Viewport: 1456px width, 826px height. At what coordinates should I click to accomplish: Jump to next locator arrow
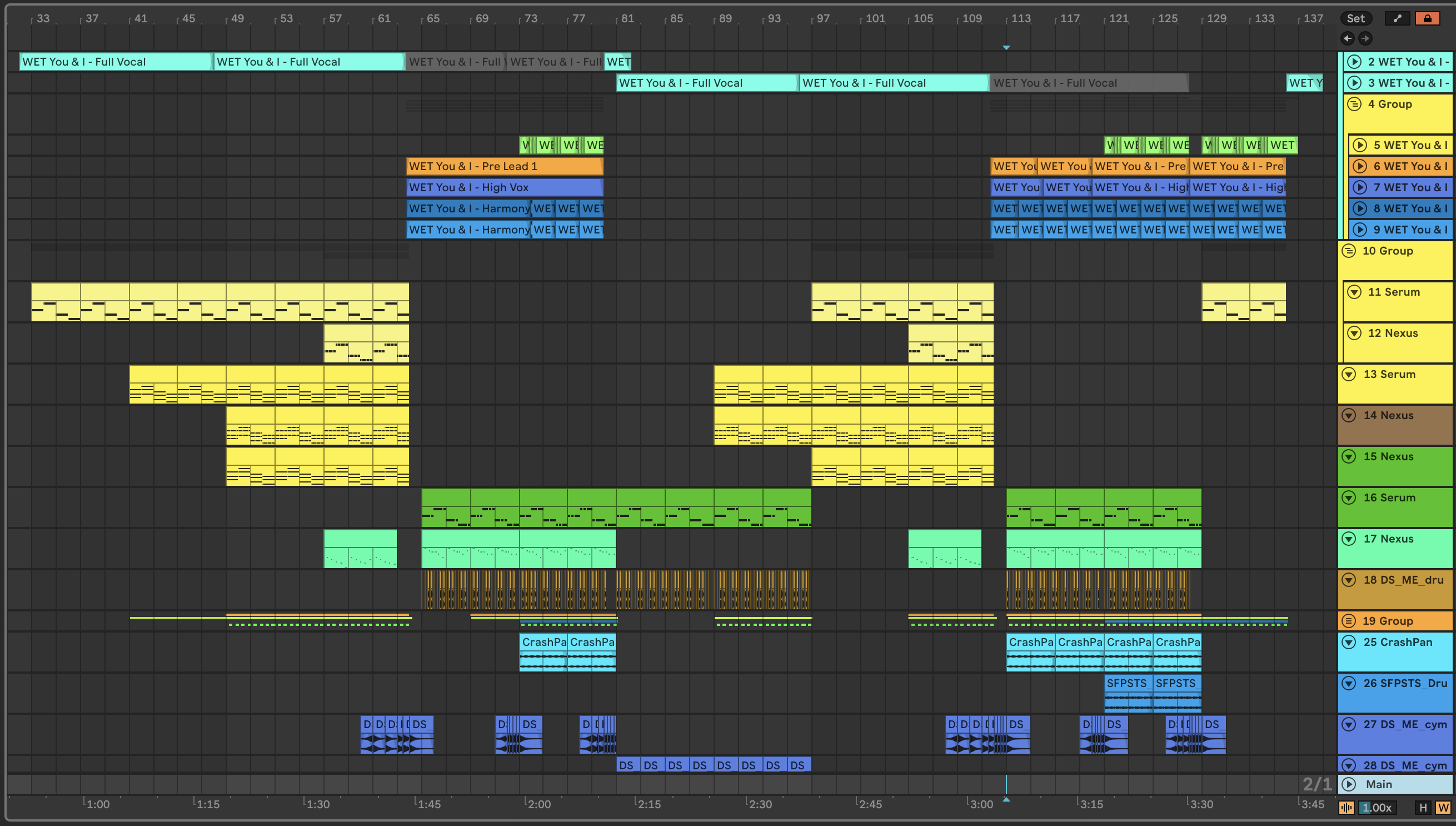point(1365,38)
